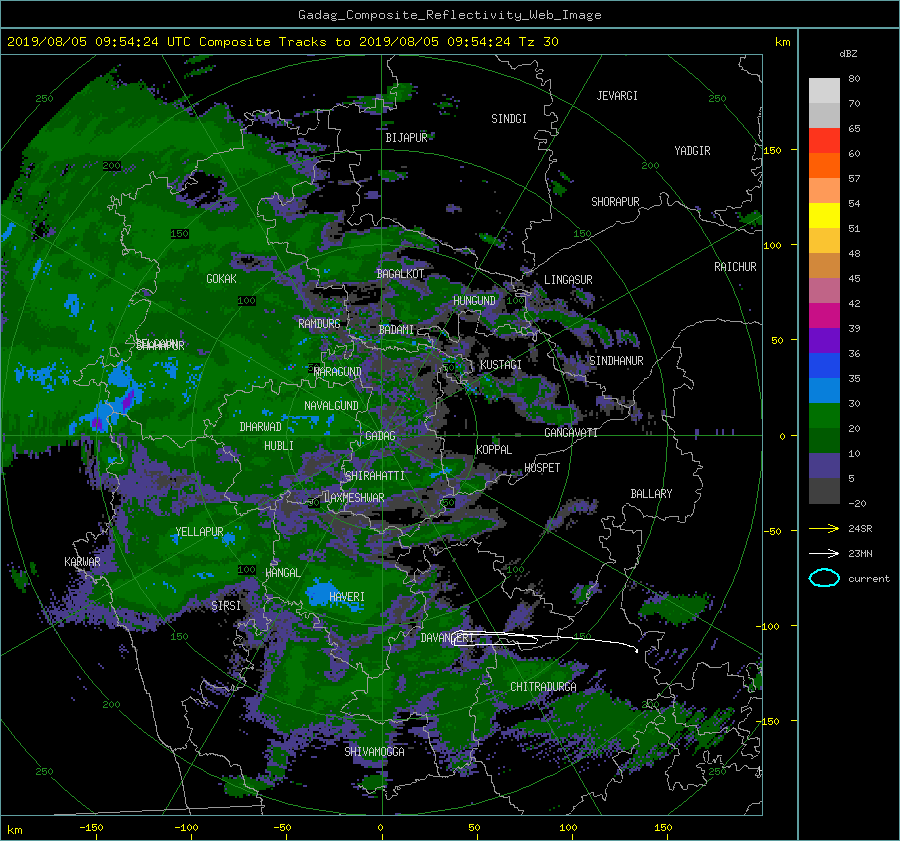The image size is (900, 841).
Task: Select the BALLARY city label
Action: (x=651, y=494)
